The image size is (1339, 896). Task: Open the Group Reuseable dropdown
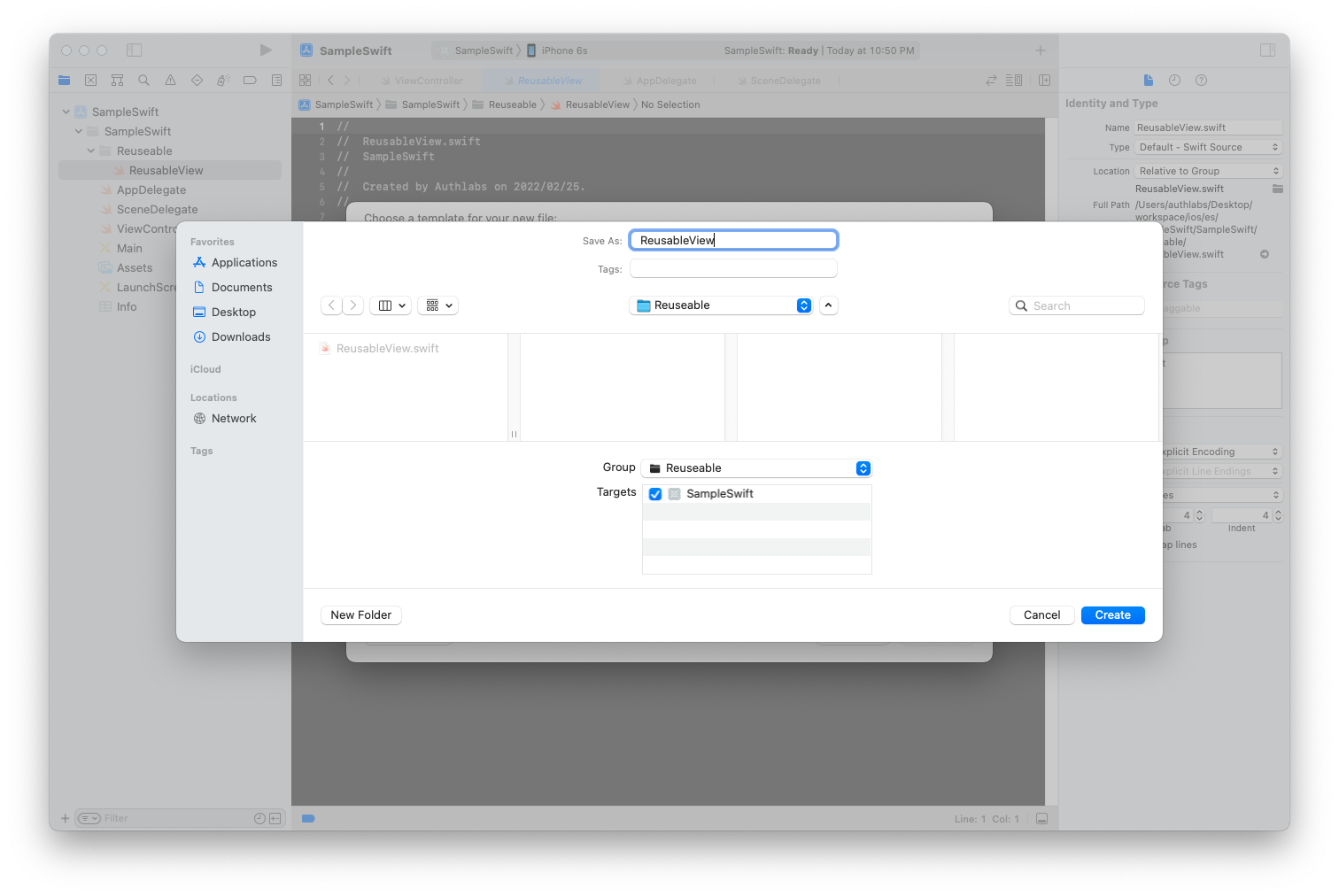click(x=757, y=468)
